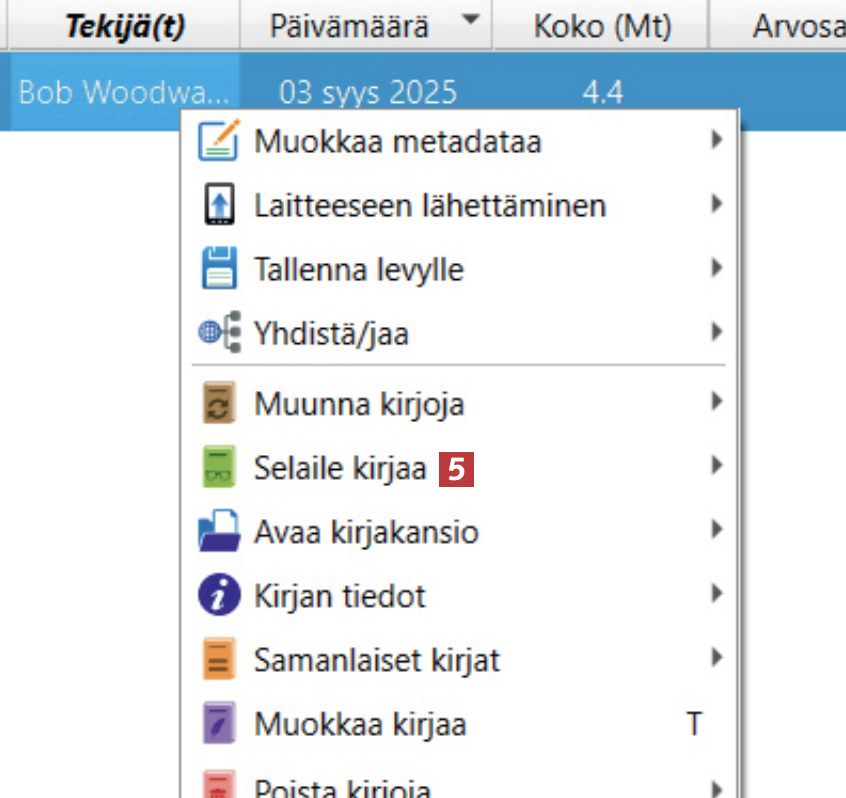Expand the Kirjan tiedot submenu arrow
Screen dimensions: 846x798
click(717, 593)
